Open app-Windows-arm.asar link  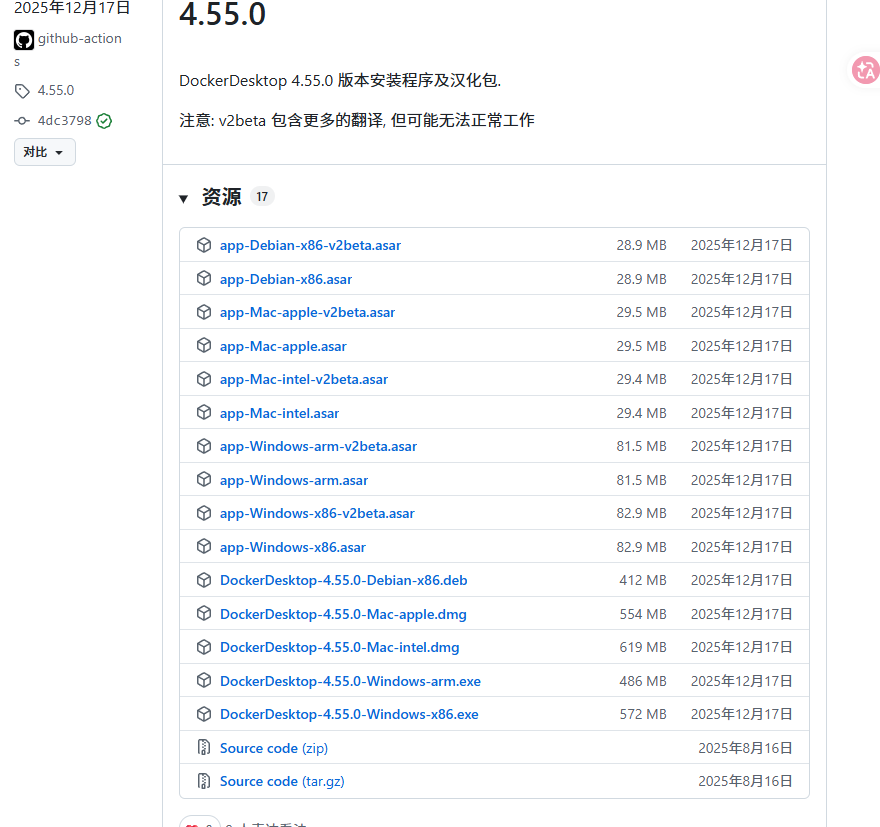(294, 480)
